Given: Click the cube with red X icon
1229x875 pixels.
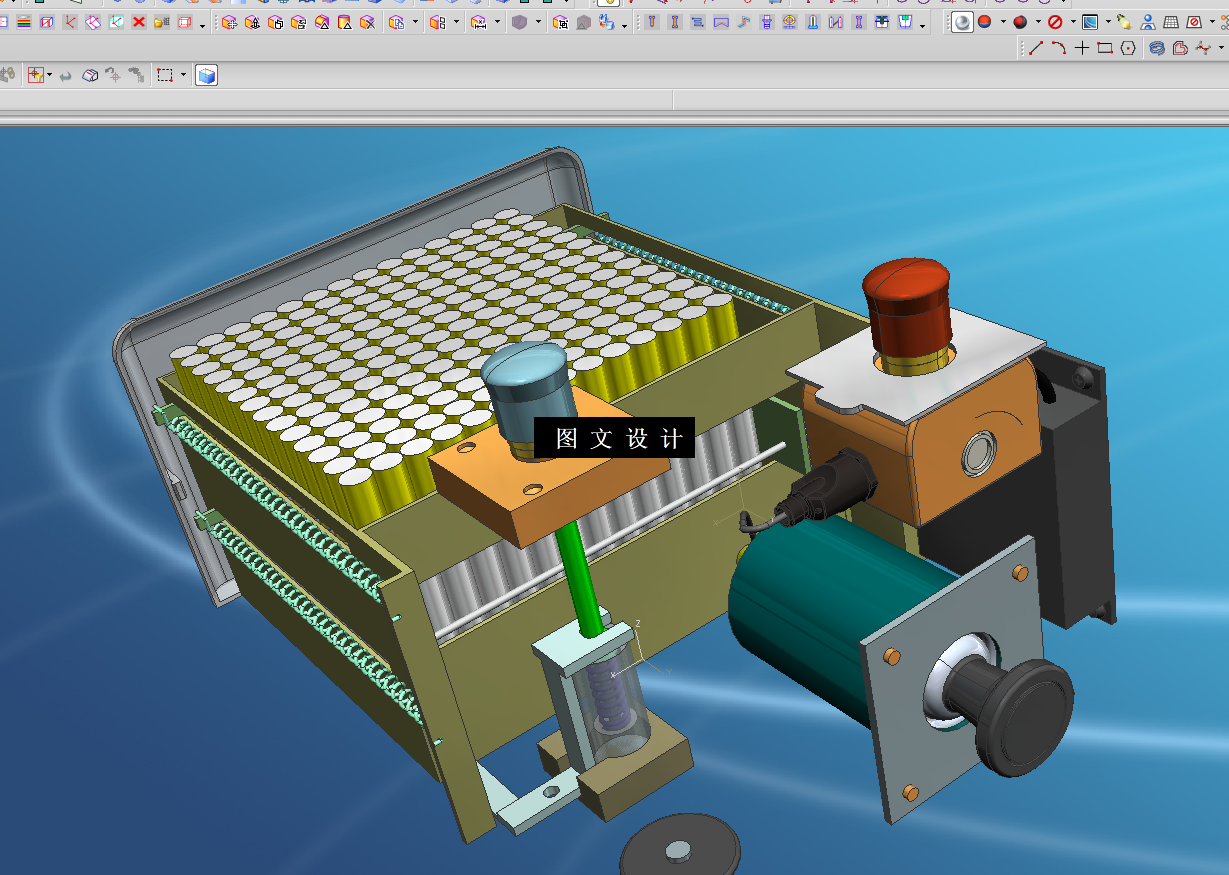Looking at the screenshot, I should click(367, 22).
